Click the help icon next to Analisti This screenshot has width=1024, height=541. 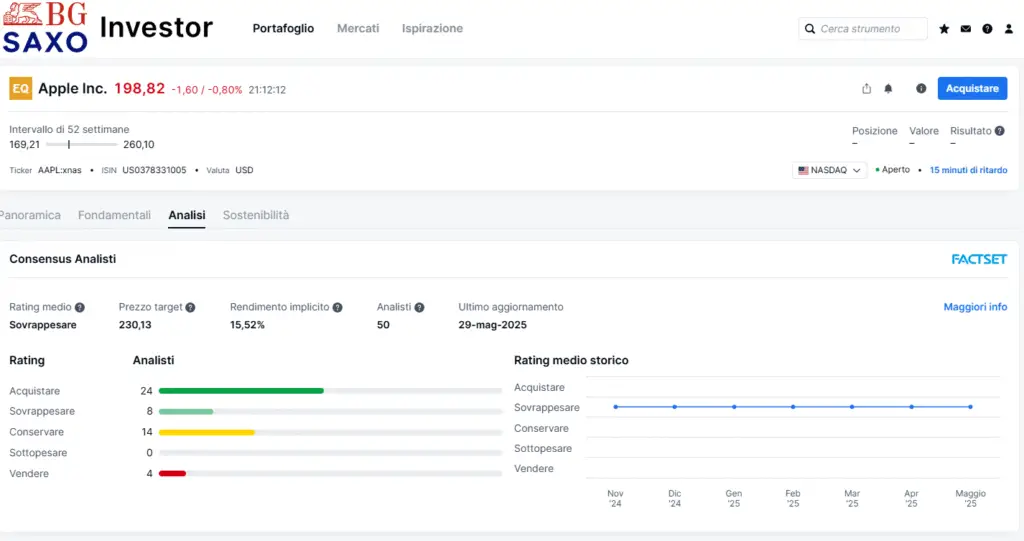(x=419, y=307)
